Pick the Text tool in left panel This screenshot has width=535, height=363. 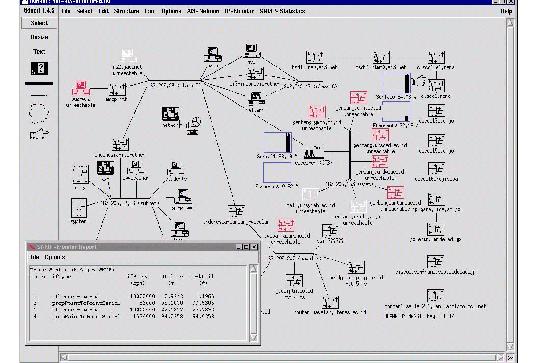coord(39,52)
